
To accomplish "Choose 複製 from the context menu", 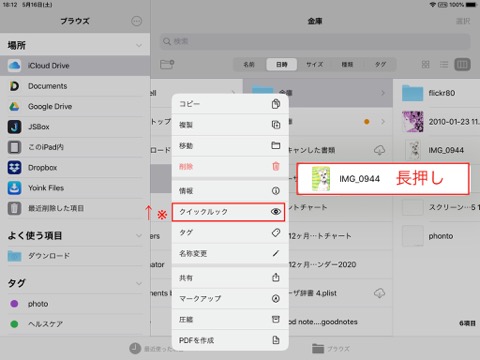I will coord(230,125).
